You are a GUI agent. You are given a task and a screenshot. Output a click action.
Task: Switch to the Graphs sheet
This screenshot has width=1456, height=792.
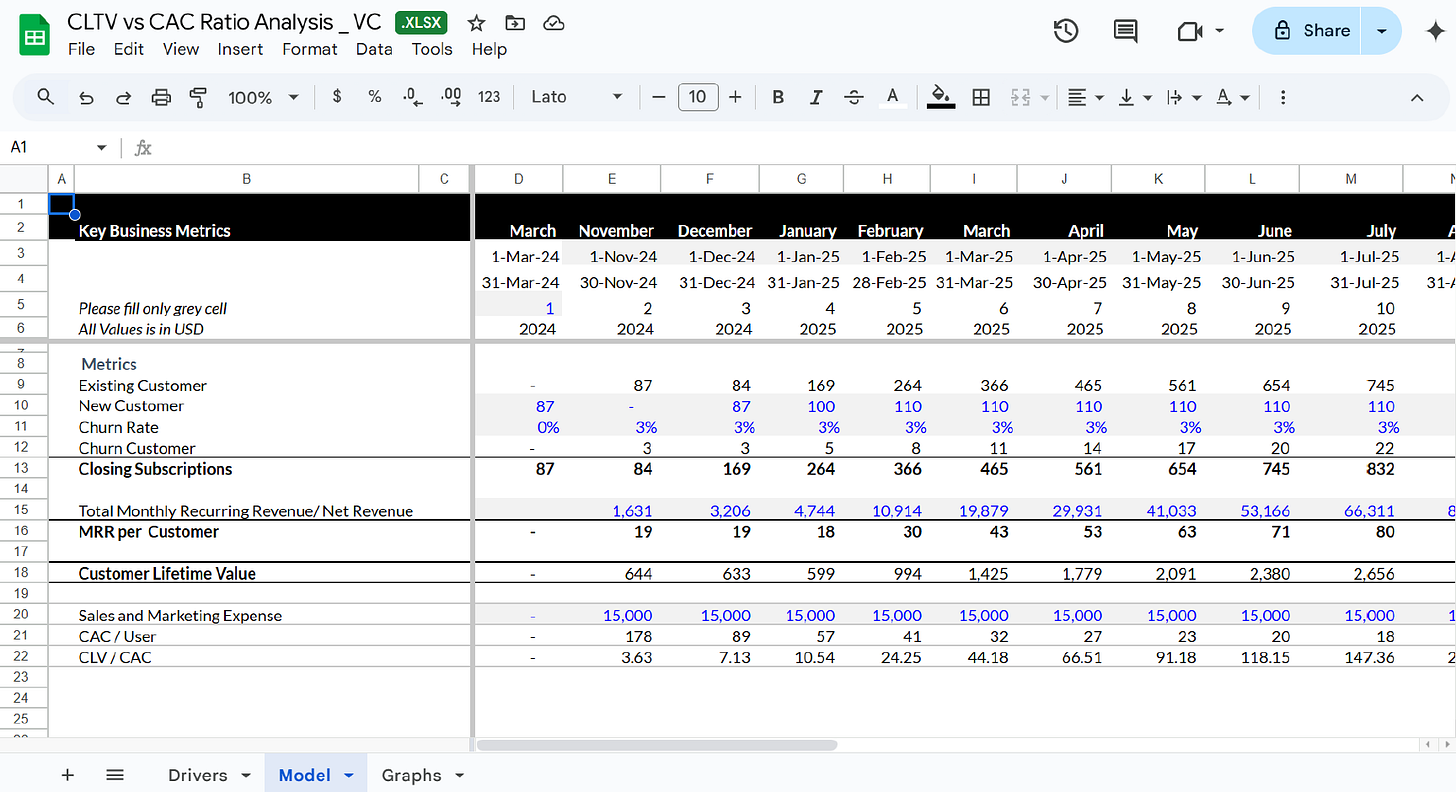coord(412,774)
